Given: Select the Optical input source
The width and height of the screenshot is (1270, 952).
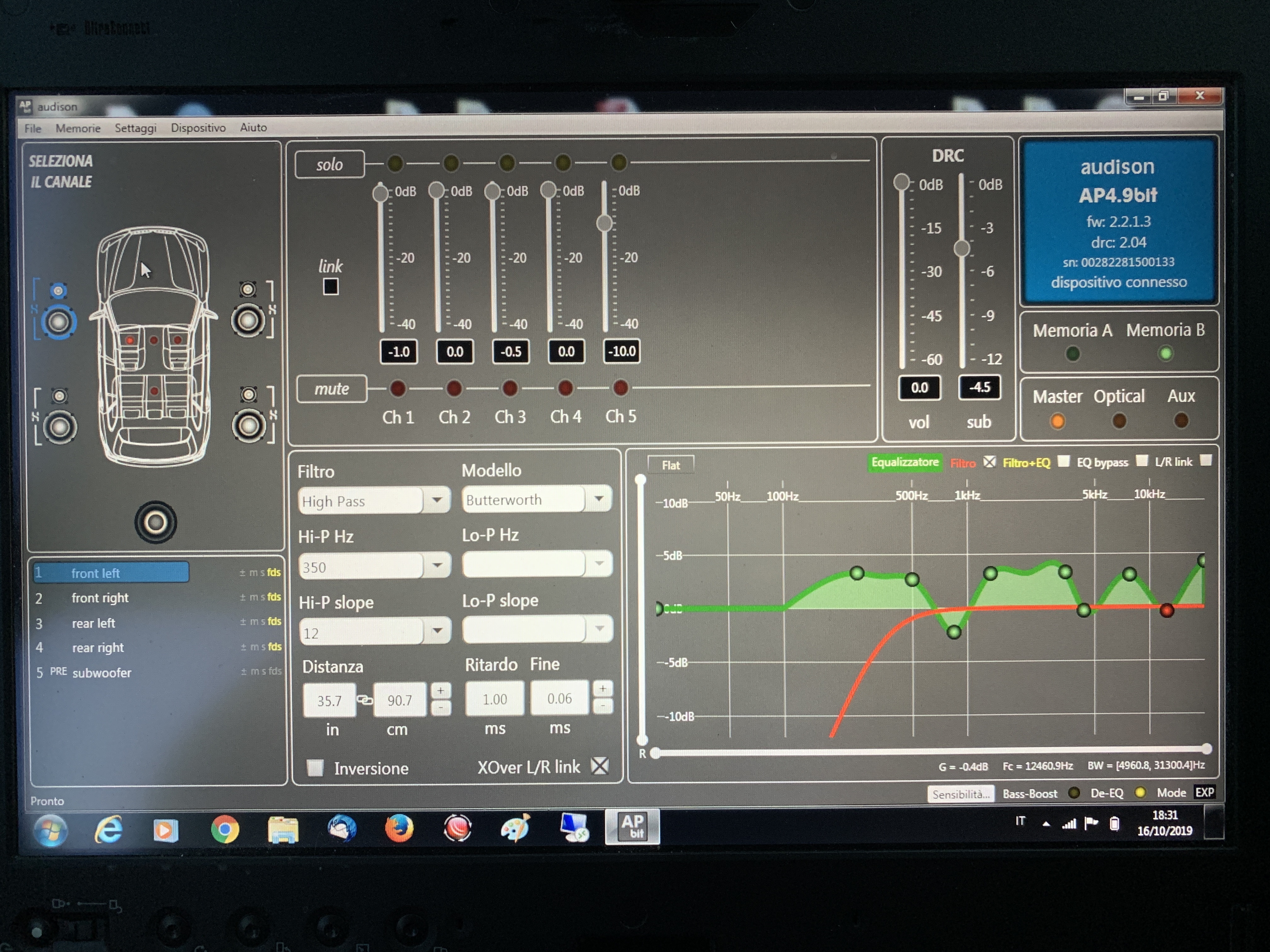Looking at the screenshot, I should (x=1118, y=421).
